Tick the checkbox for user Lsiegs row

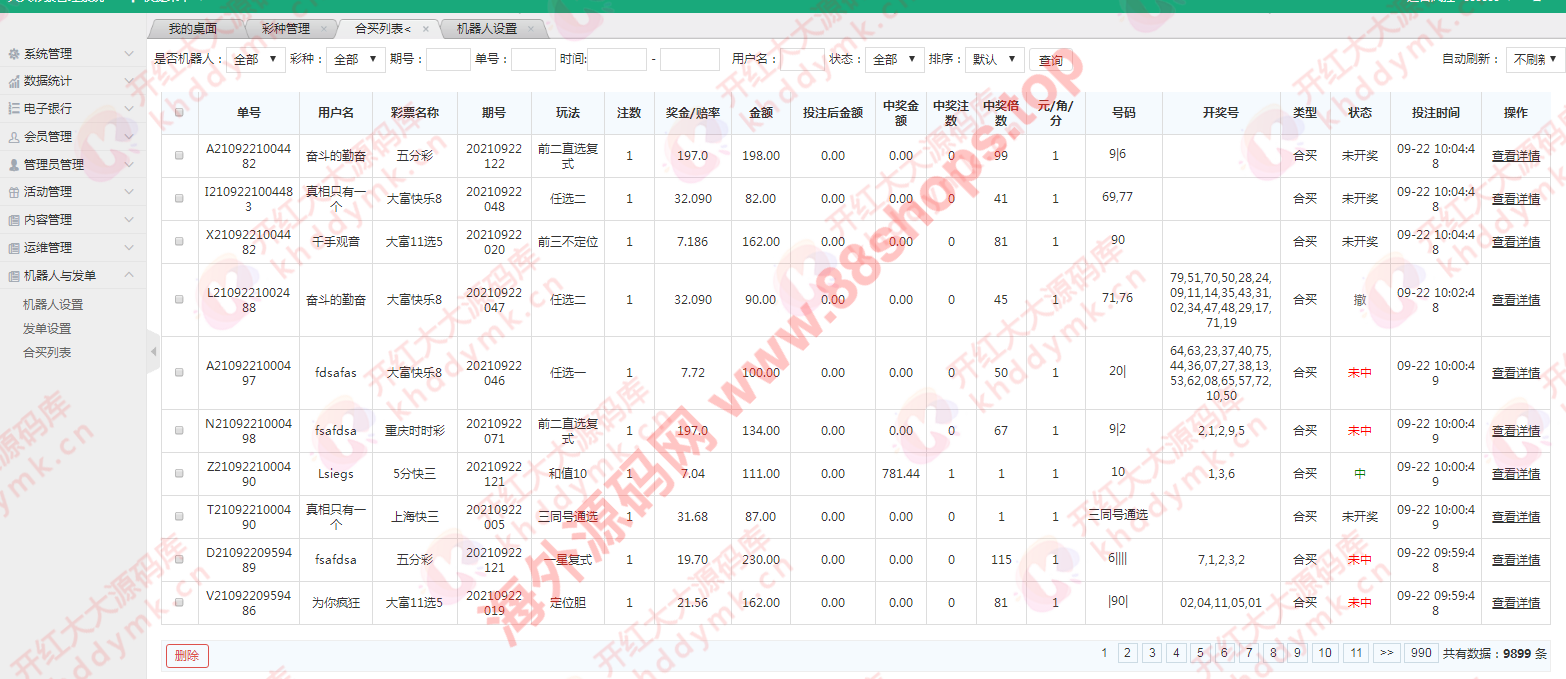[179, 474]
